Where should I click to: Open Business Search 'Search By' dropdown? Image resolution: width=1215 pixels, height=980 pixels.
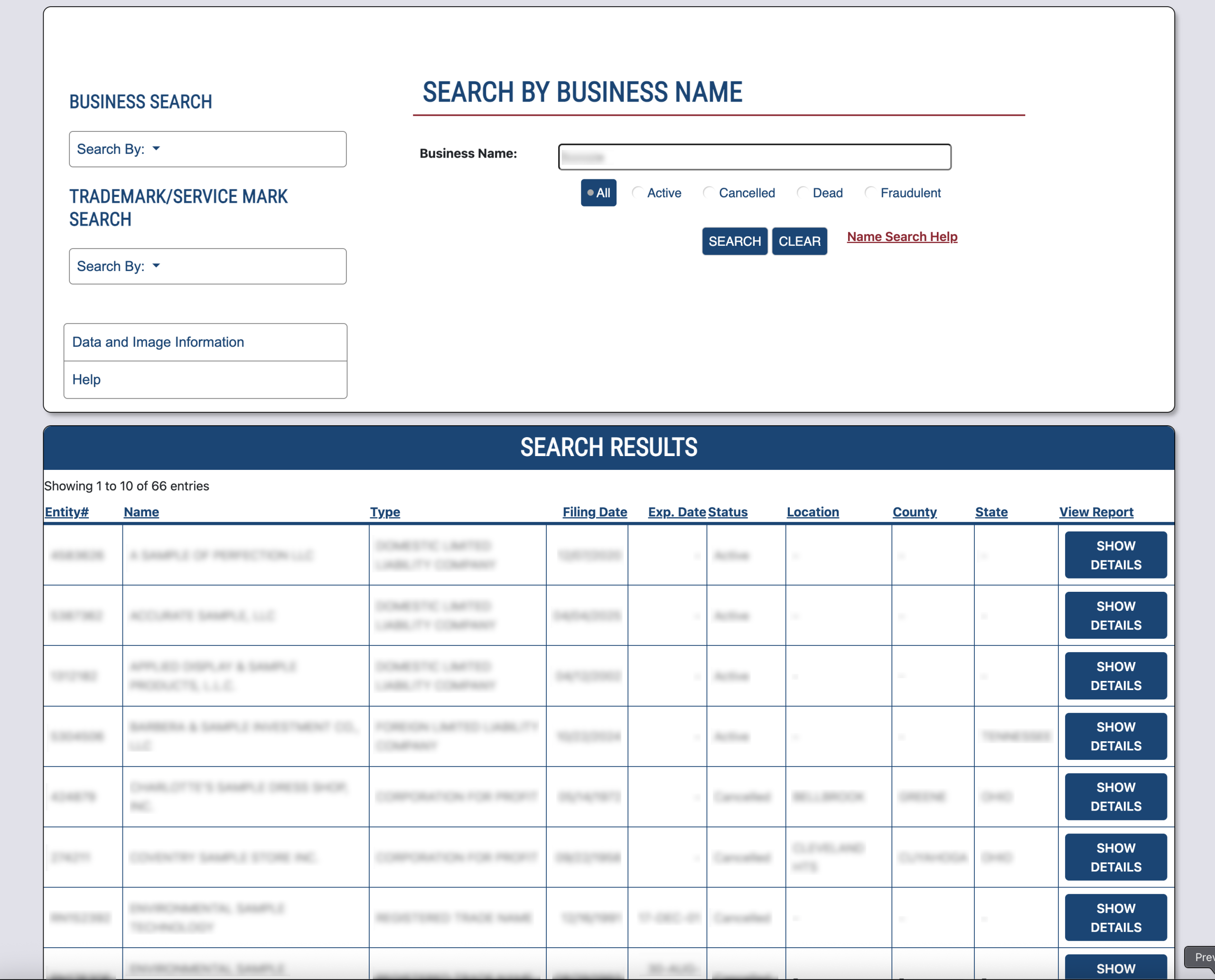[207, 149]
